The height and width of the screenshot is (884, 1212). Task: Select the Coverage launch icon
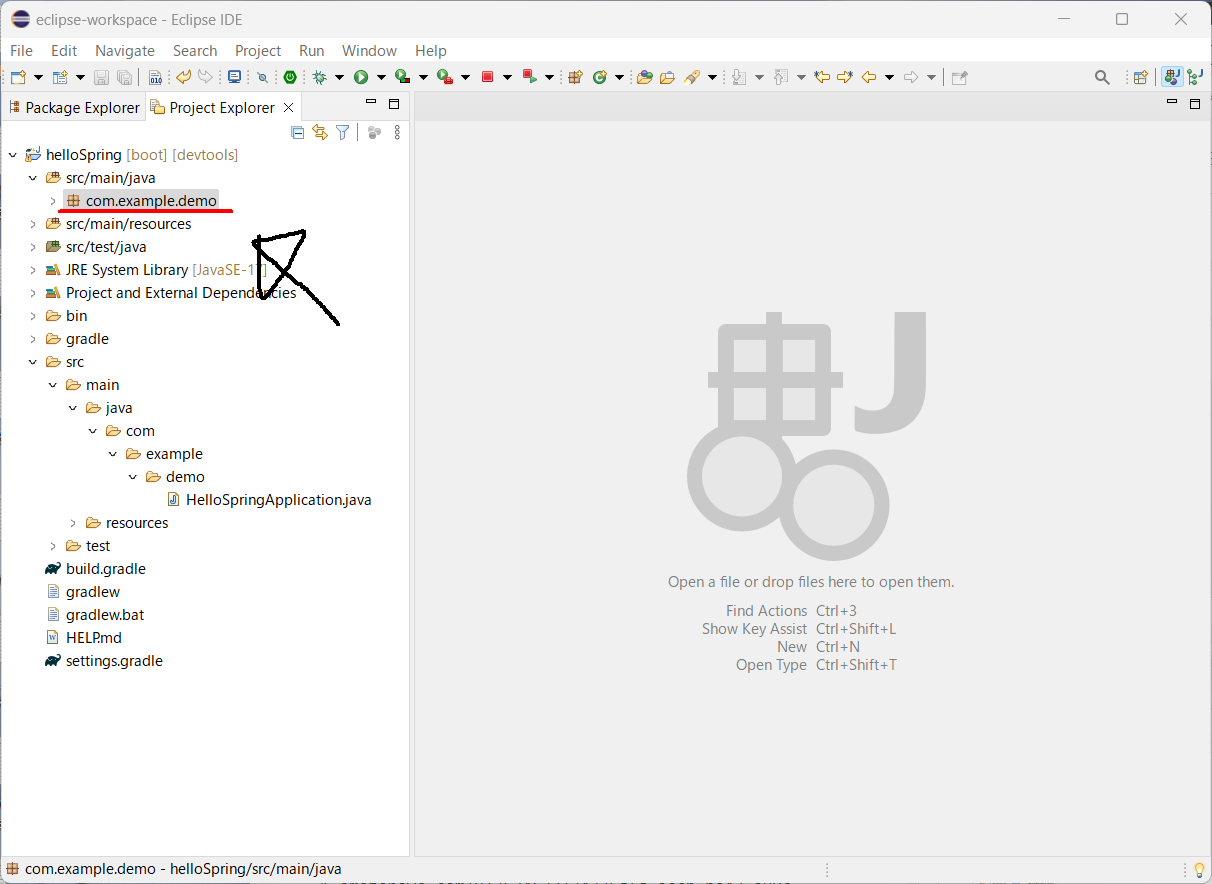[x=403, y=77]
